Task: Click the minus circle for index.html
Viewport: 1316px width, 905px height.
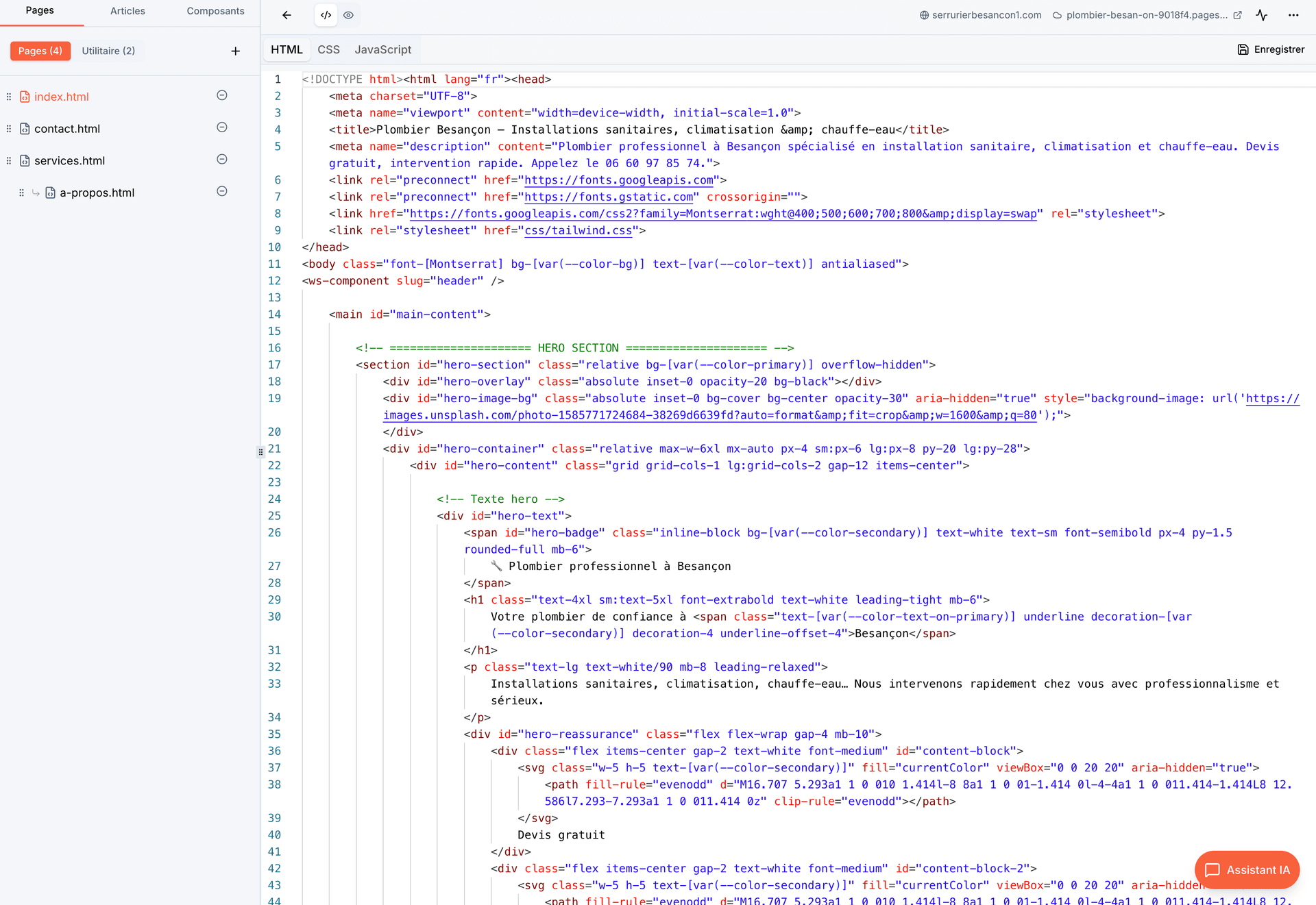Action: 222,95
